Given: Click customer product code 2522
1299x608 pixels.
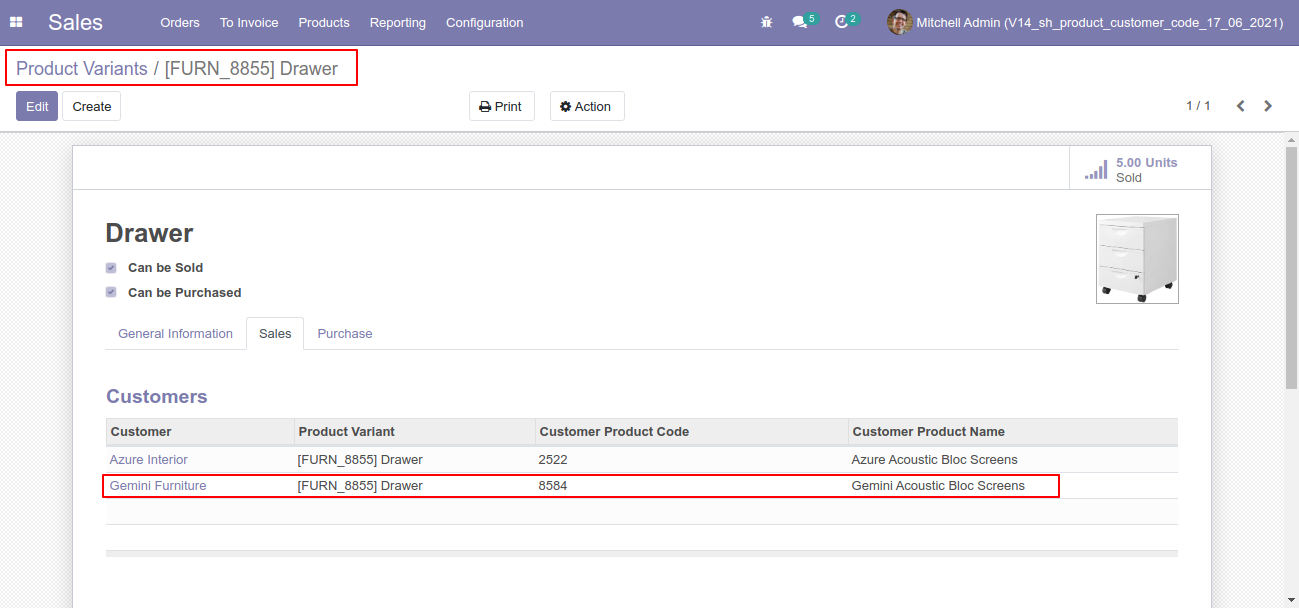Looking at the screenshot, I should pos(553,460).
